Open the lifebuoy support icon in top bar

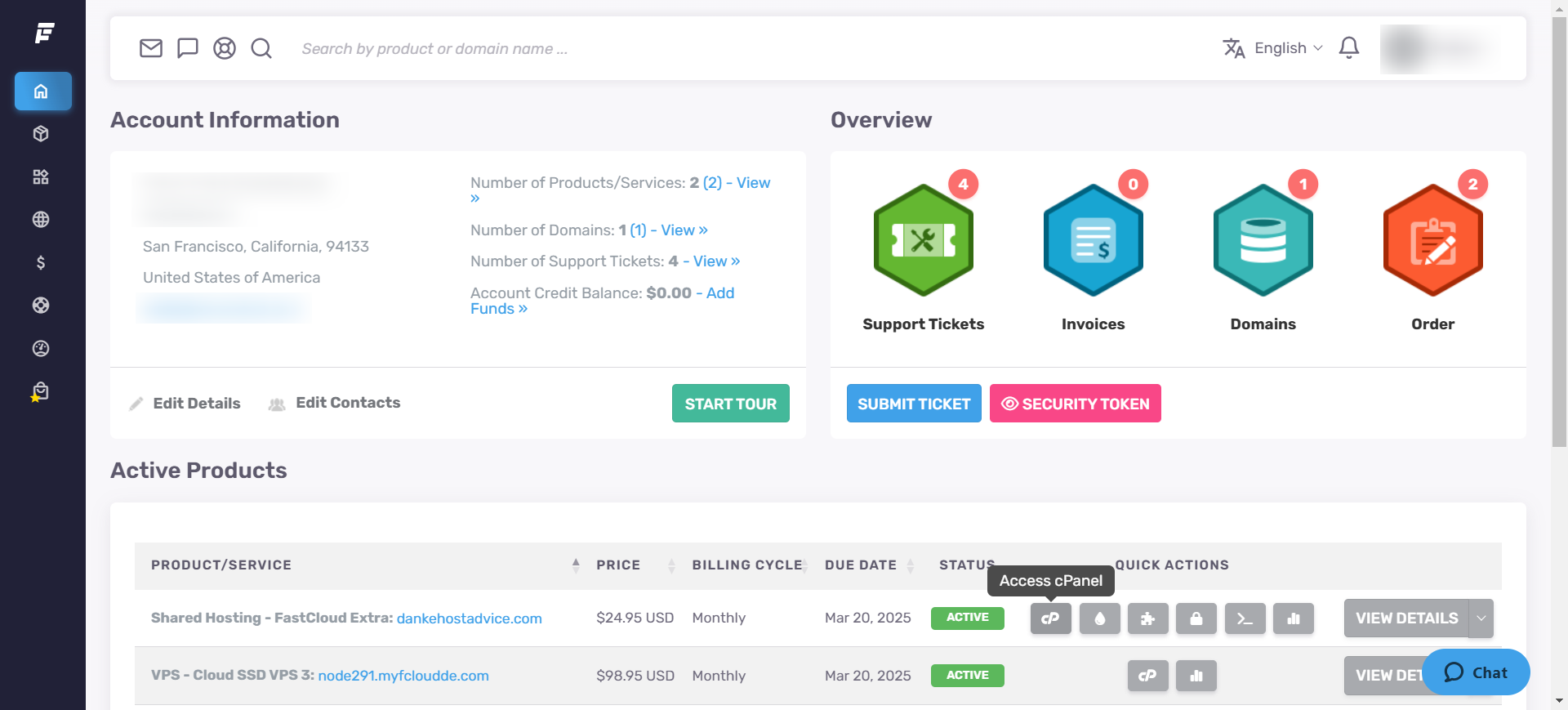[225, 48]
